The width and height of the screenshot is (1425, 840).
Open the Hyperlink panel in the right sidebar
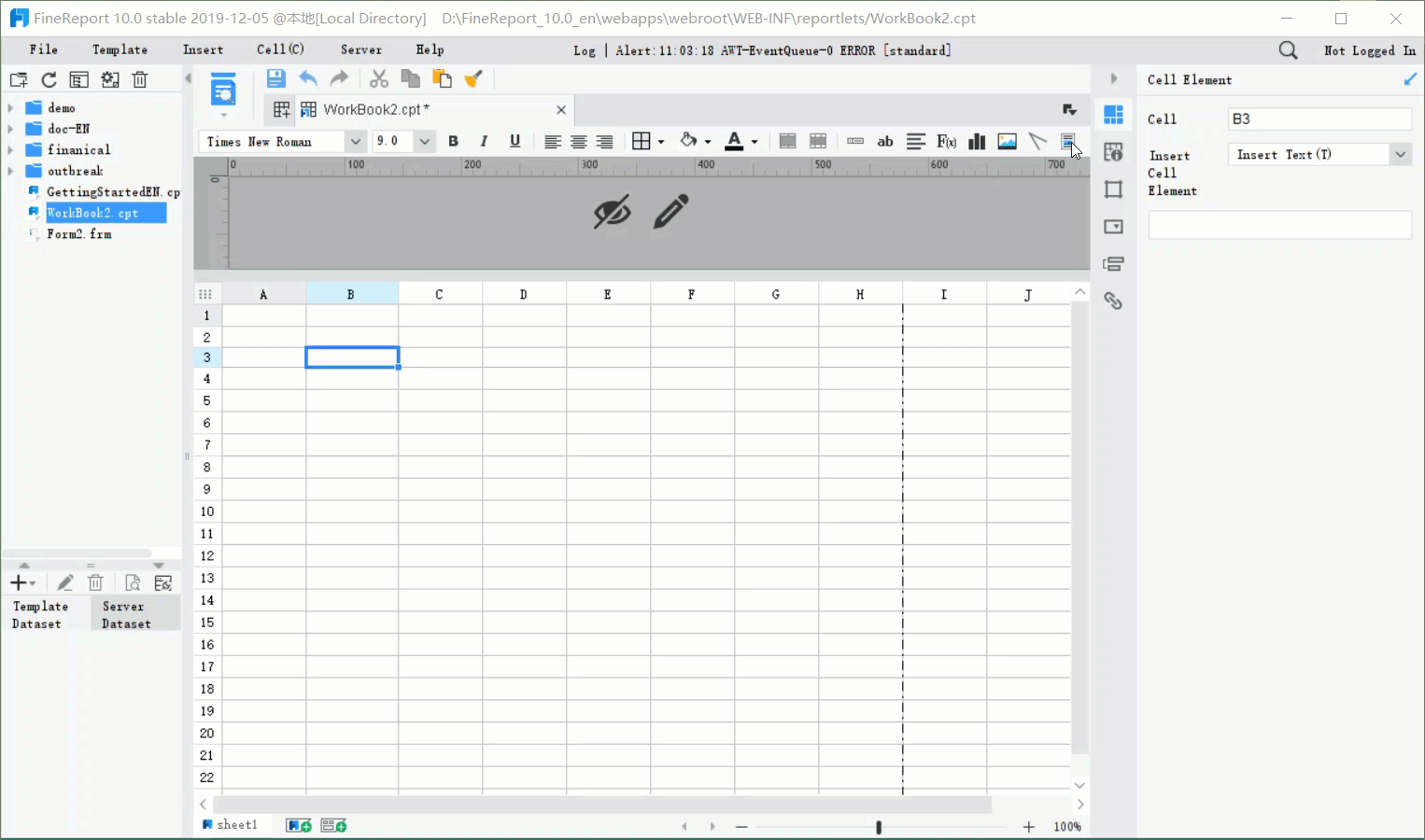tap(1113, 301)
